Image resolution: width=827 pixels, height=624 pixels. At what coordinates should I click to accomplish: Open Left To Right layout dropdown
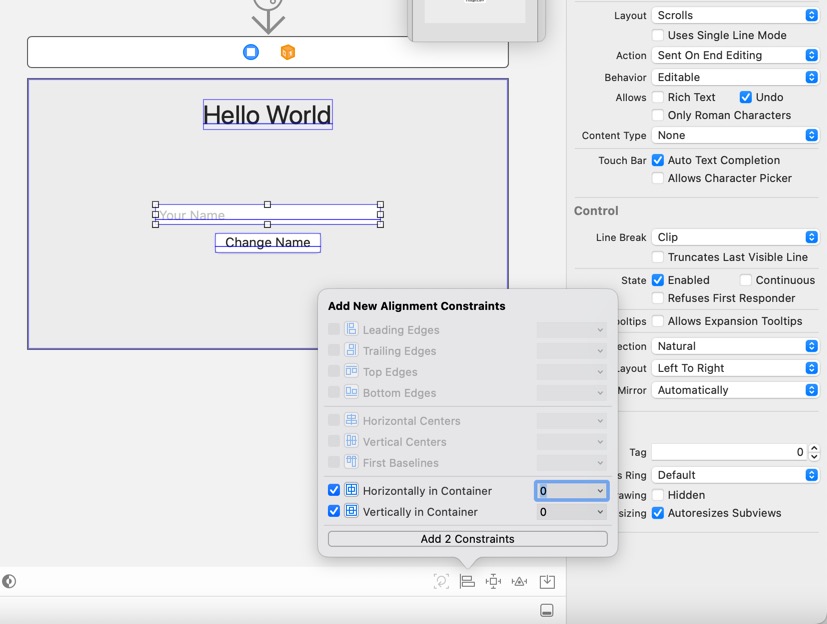[x=735, y=368]
